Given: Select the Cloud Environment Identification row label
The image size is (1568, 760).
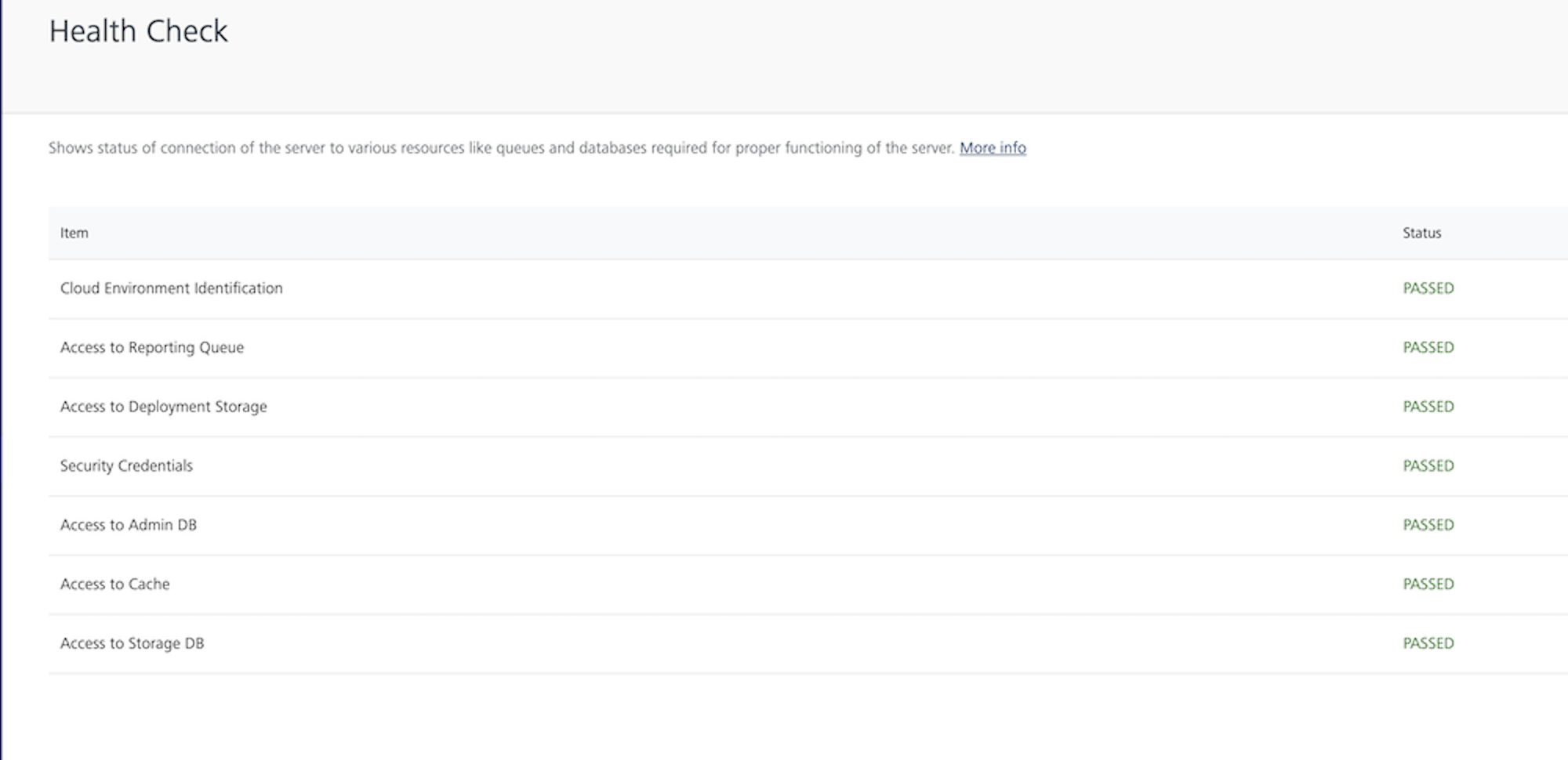Looking at the screenshot, I should coord(171,288).
